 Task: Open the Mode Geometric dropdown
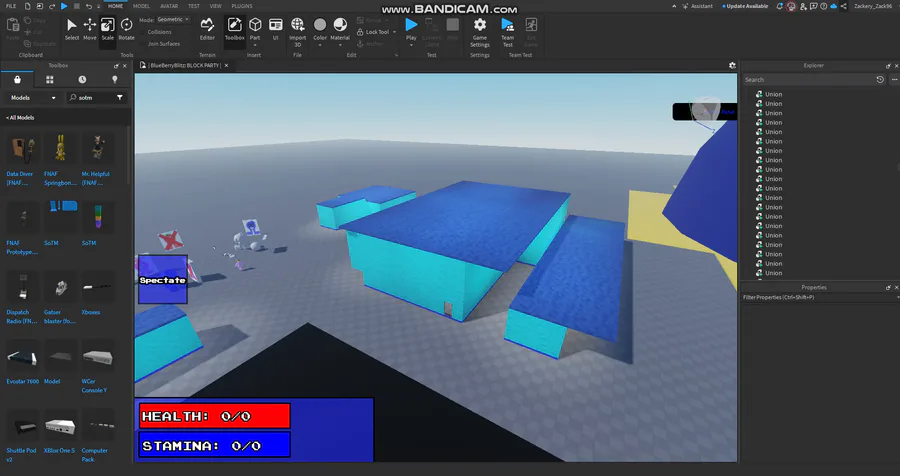(x=173, y=20)
